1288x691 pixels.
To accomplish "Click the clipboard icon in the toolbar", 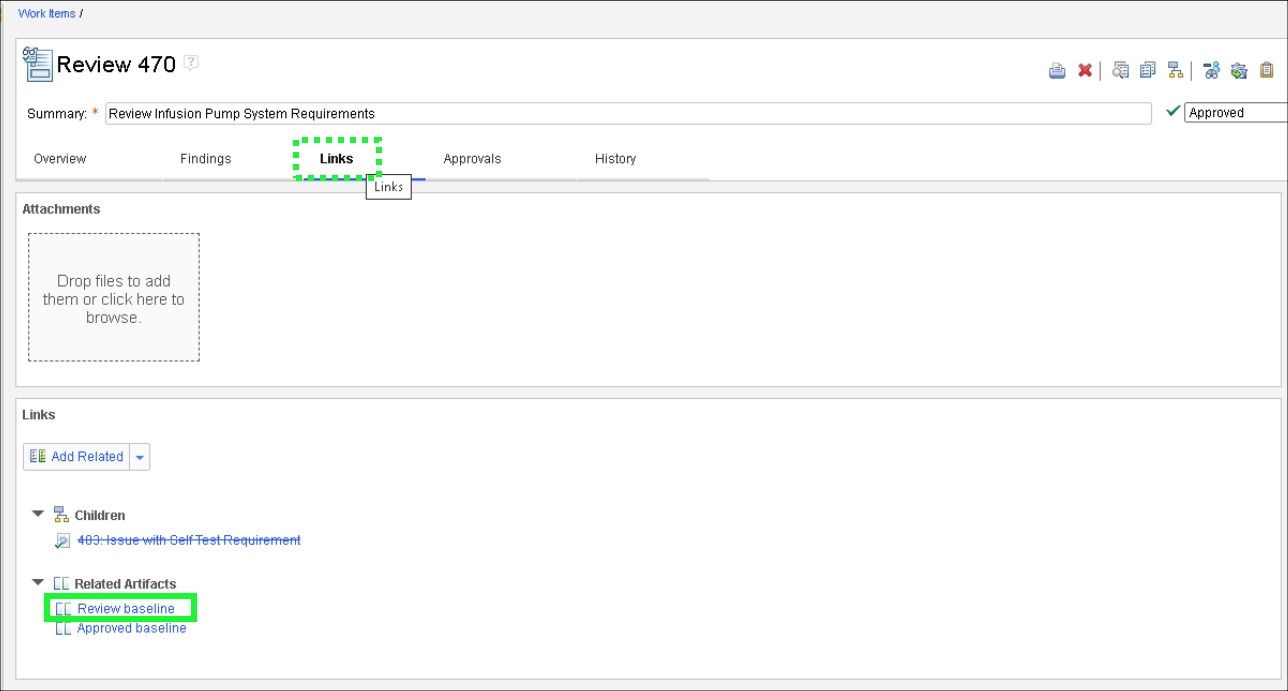I will click(1267, 71).
